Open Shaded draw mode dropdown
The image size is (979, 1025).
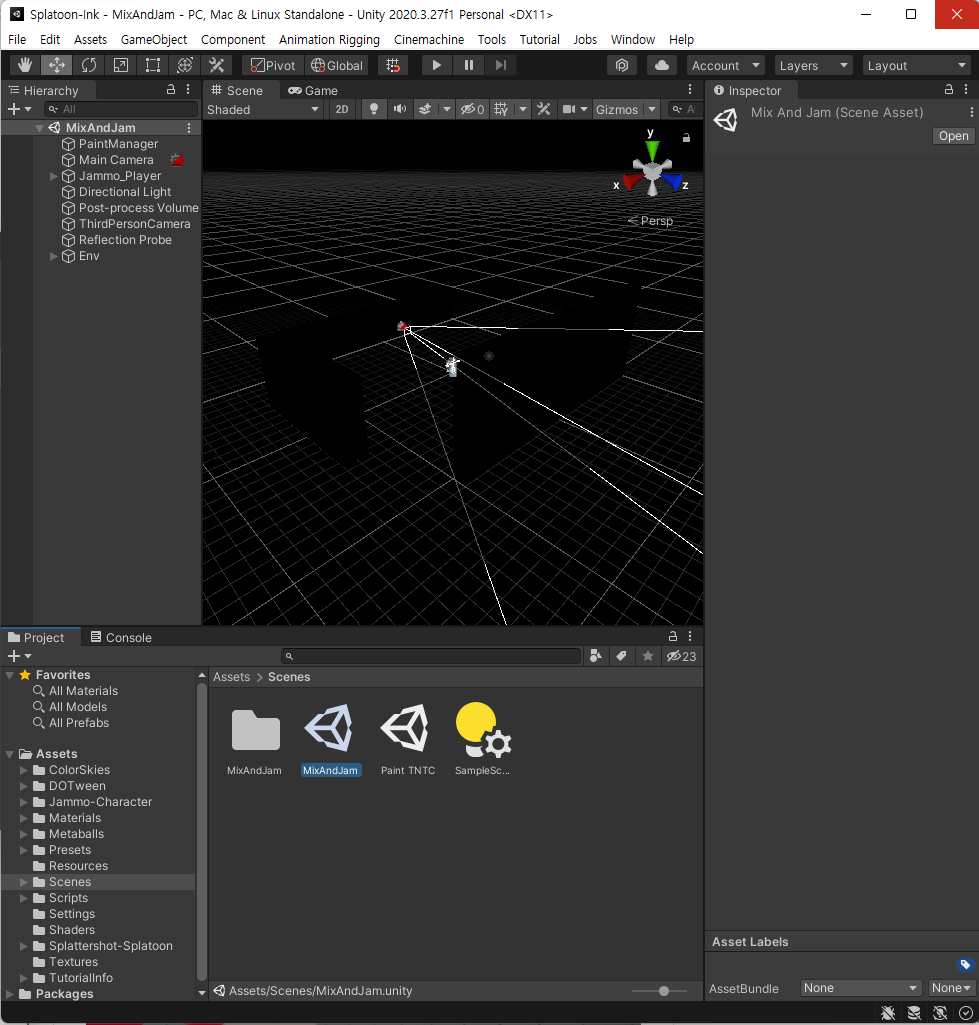click(x=263, y=109)
